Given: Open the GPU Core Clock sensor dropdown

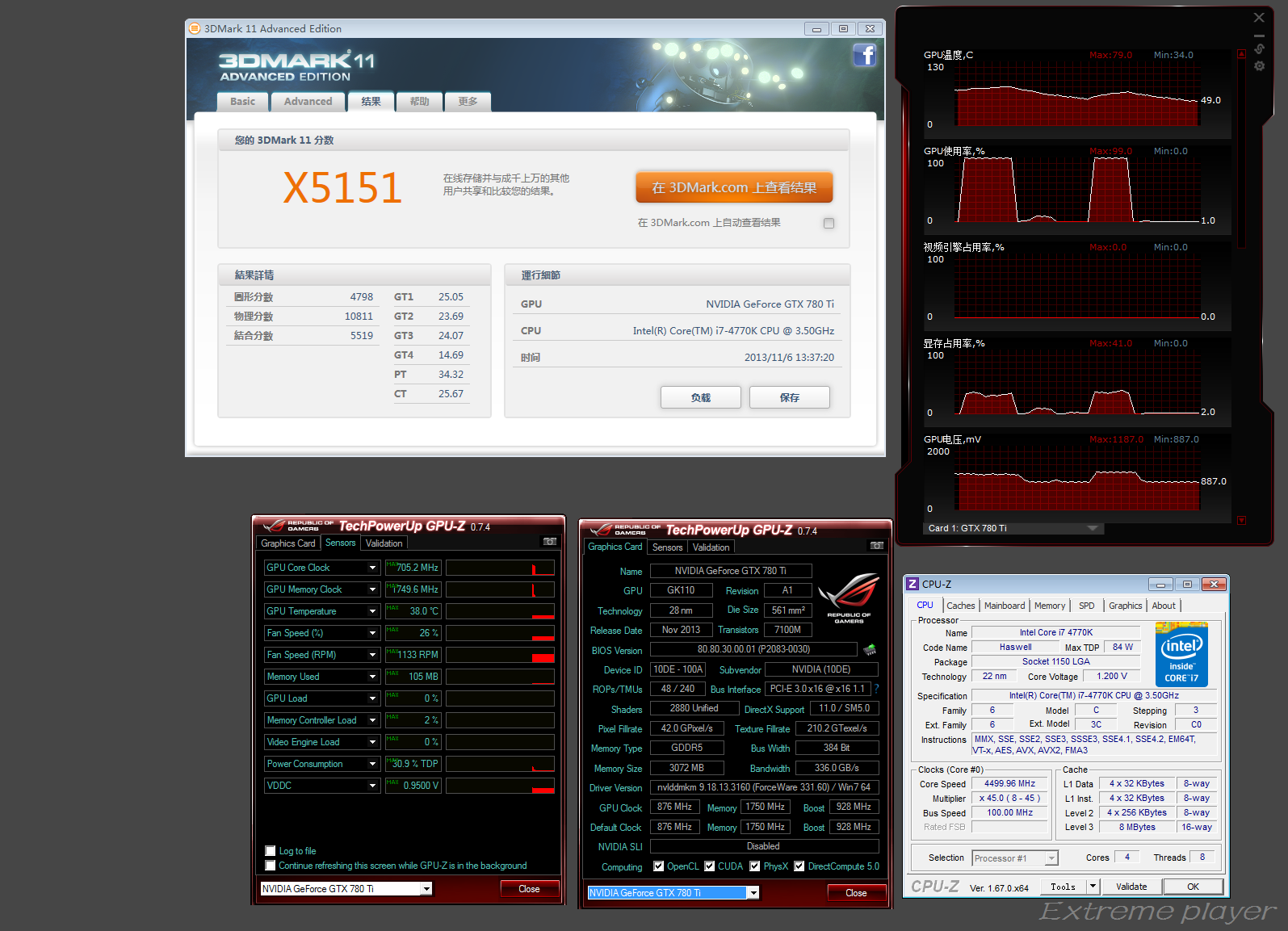Looking at the screenshot, I should 372,568.
